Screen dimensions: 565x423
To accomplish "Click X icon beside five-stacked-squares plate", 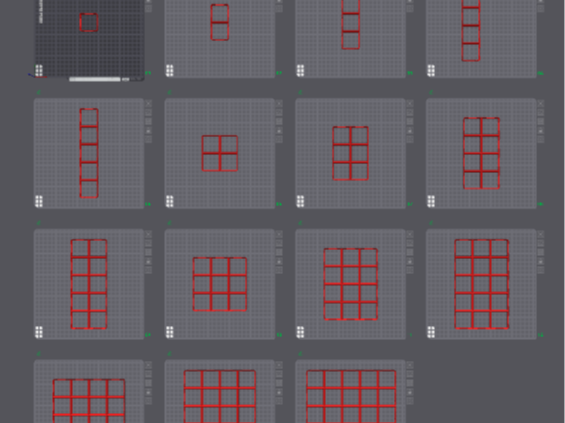I will click(x=148, y=104).
